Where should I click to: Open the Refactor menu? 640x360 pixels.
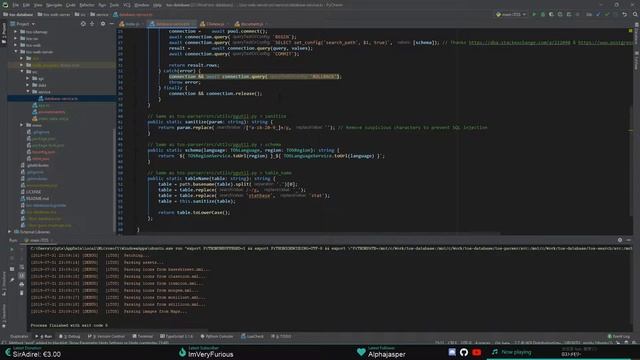(87, 5)
